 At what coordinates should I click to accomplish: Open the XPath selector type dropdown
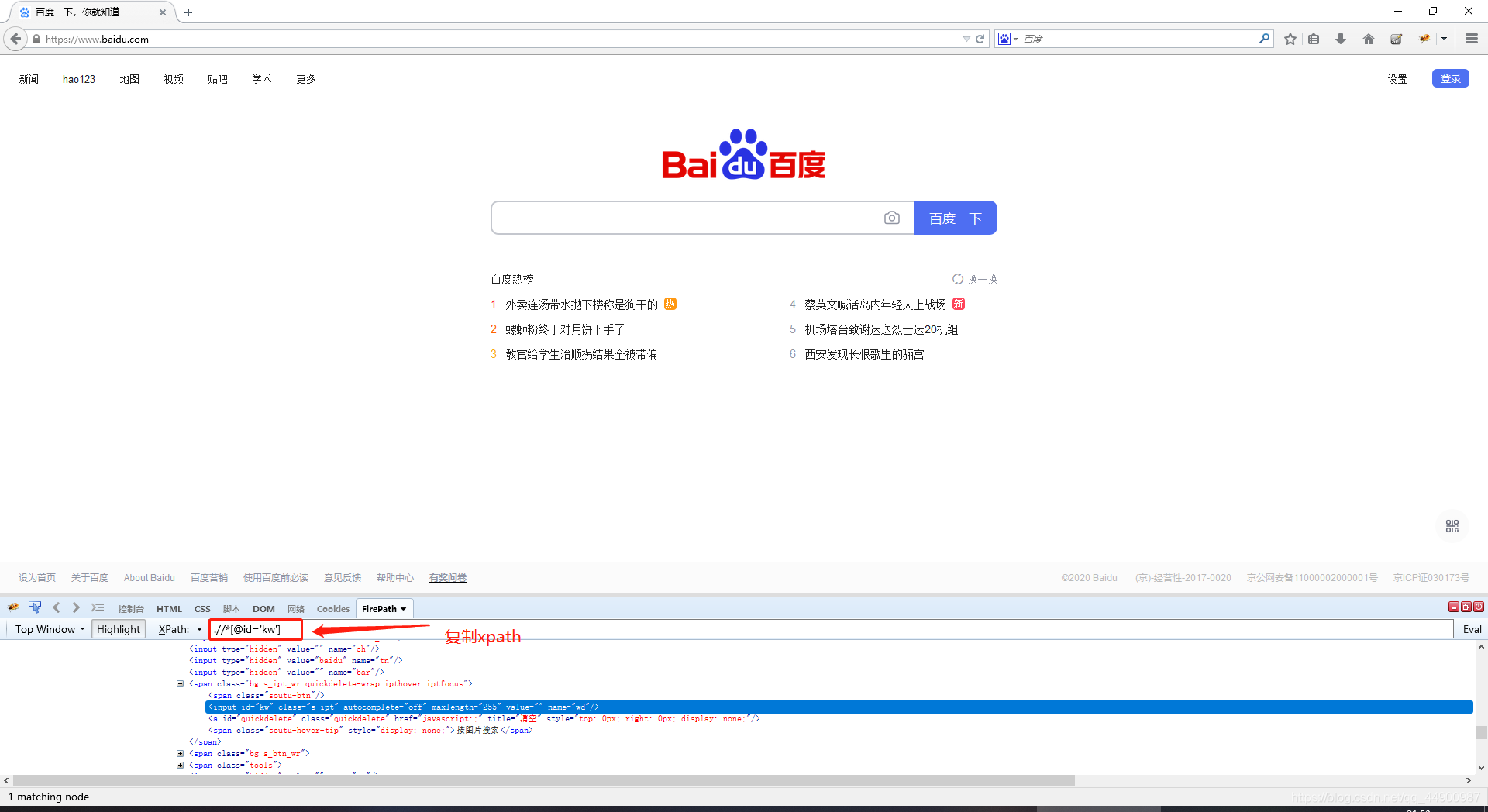[x=199, y=629]
